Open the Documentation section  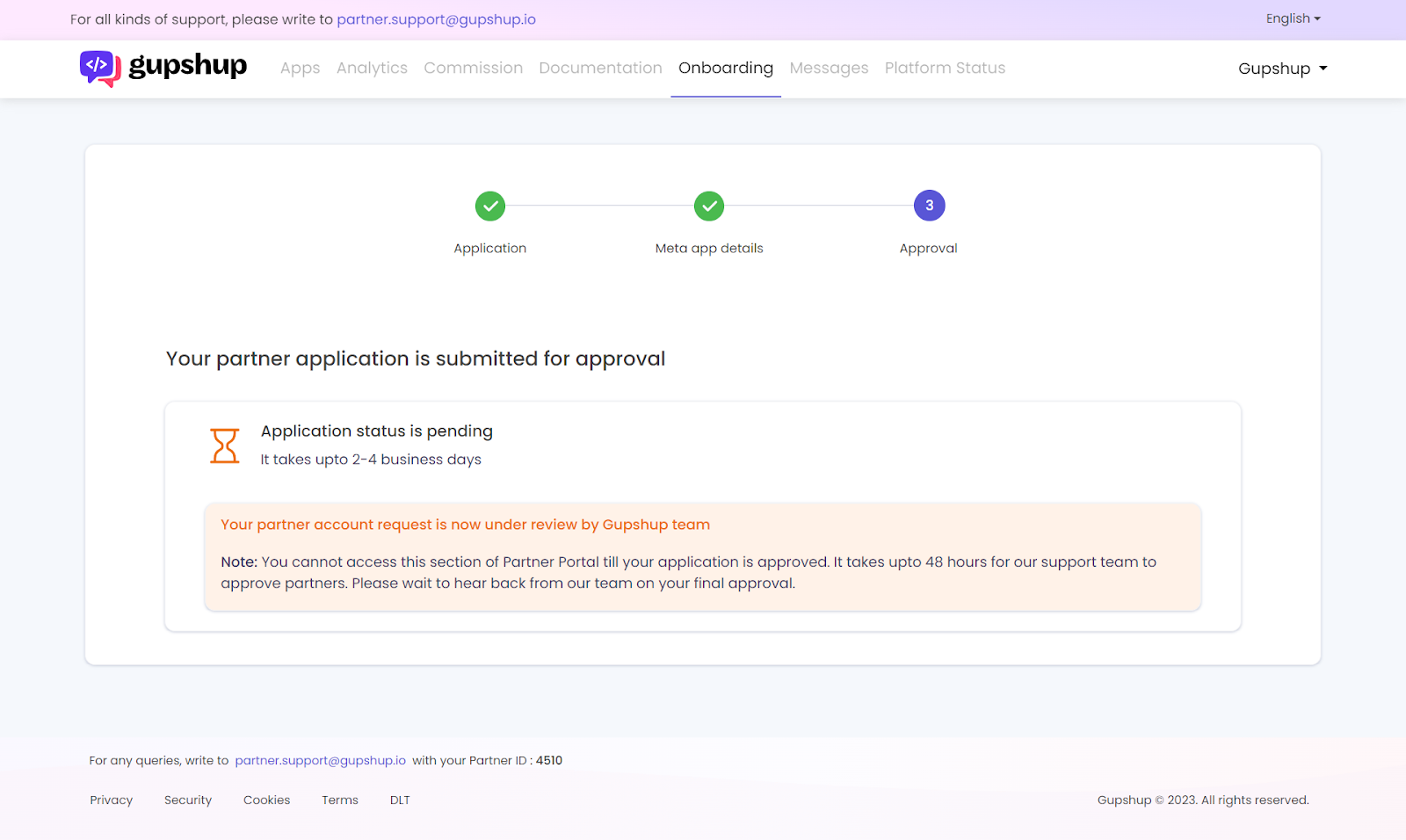tap(600, 68)
